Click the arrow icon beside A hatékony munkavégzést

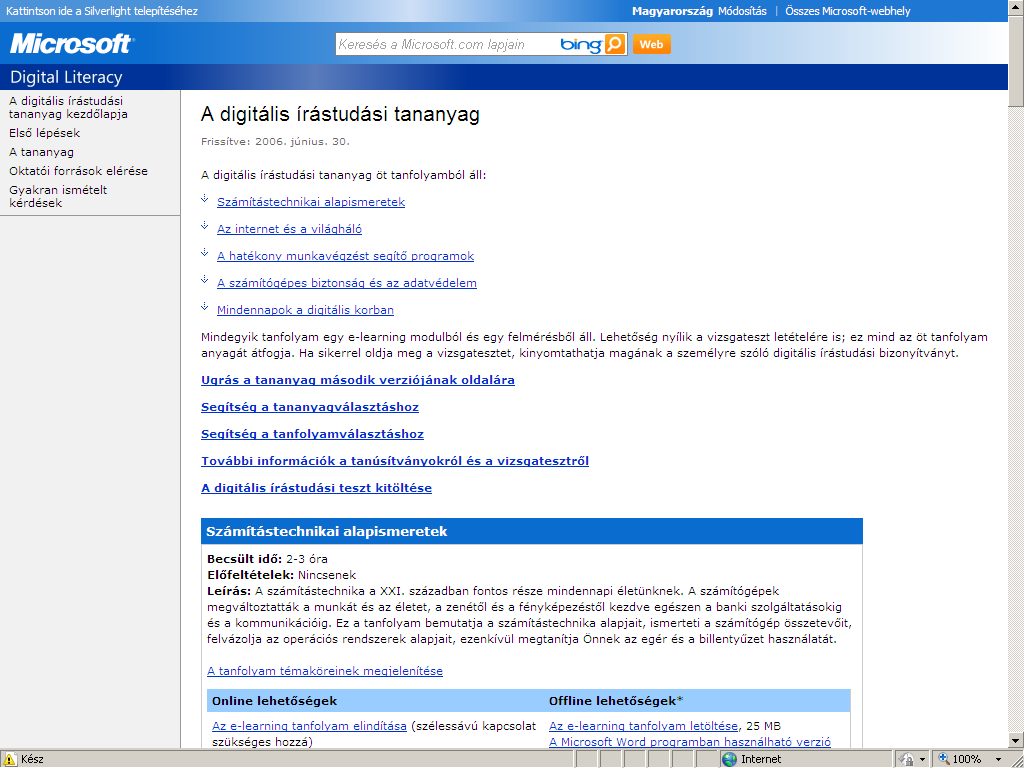coord(204,252)
